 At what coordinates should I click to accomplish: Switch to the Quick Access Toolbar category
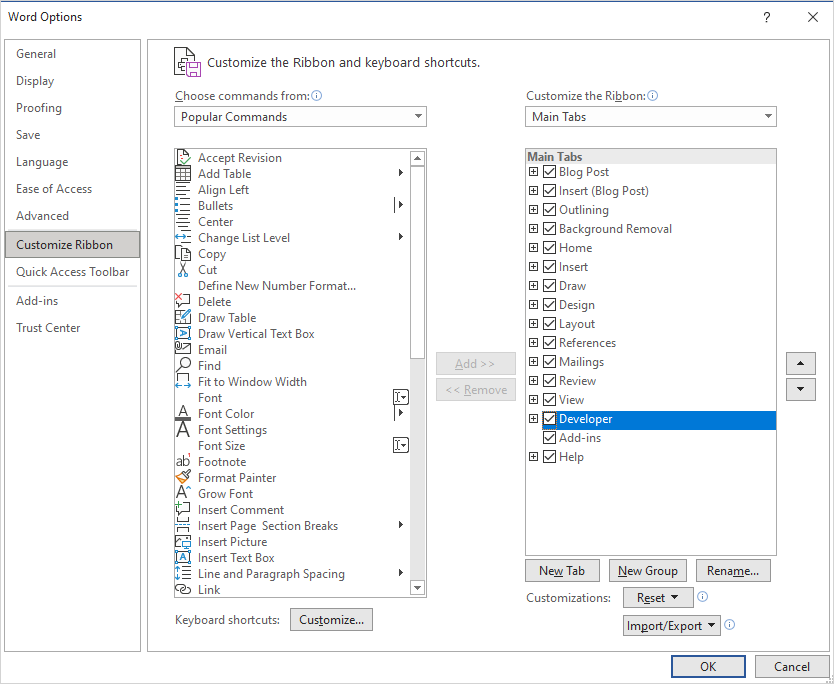tap(72, 272)
